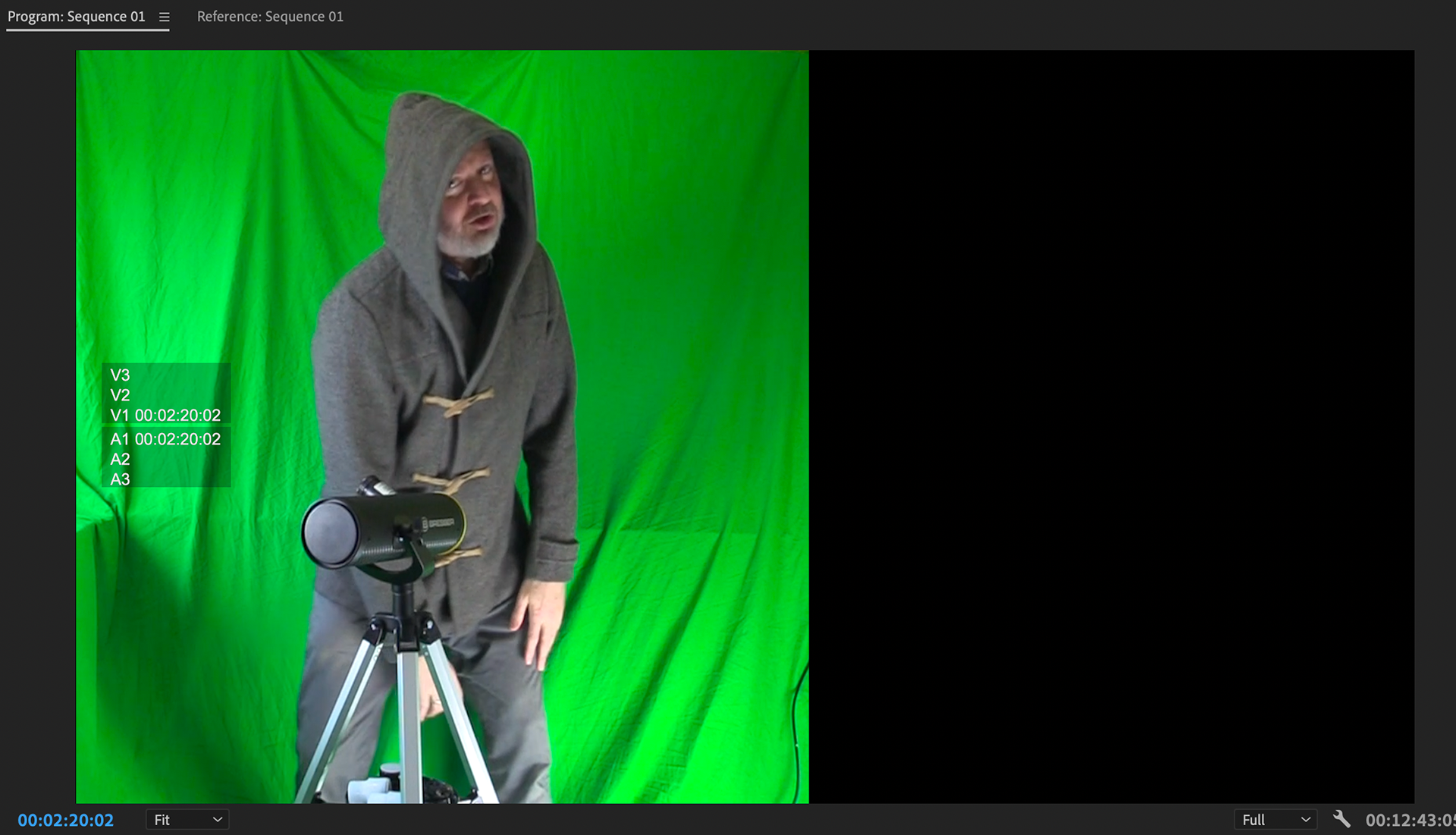Click the chevron arrow beside Fit

pyautogui.click(x=218, y=820)
